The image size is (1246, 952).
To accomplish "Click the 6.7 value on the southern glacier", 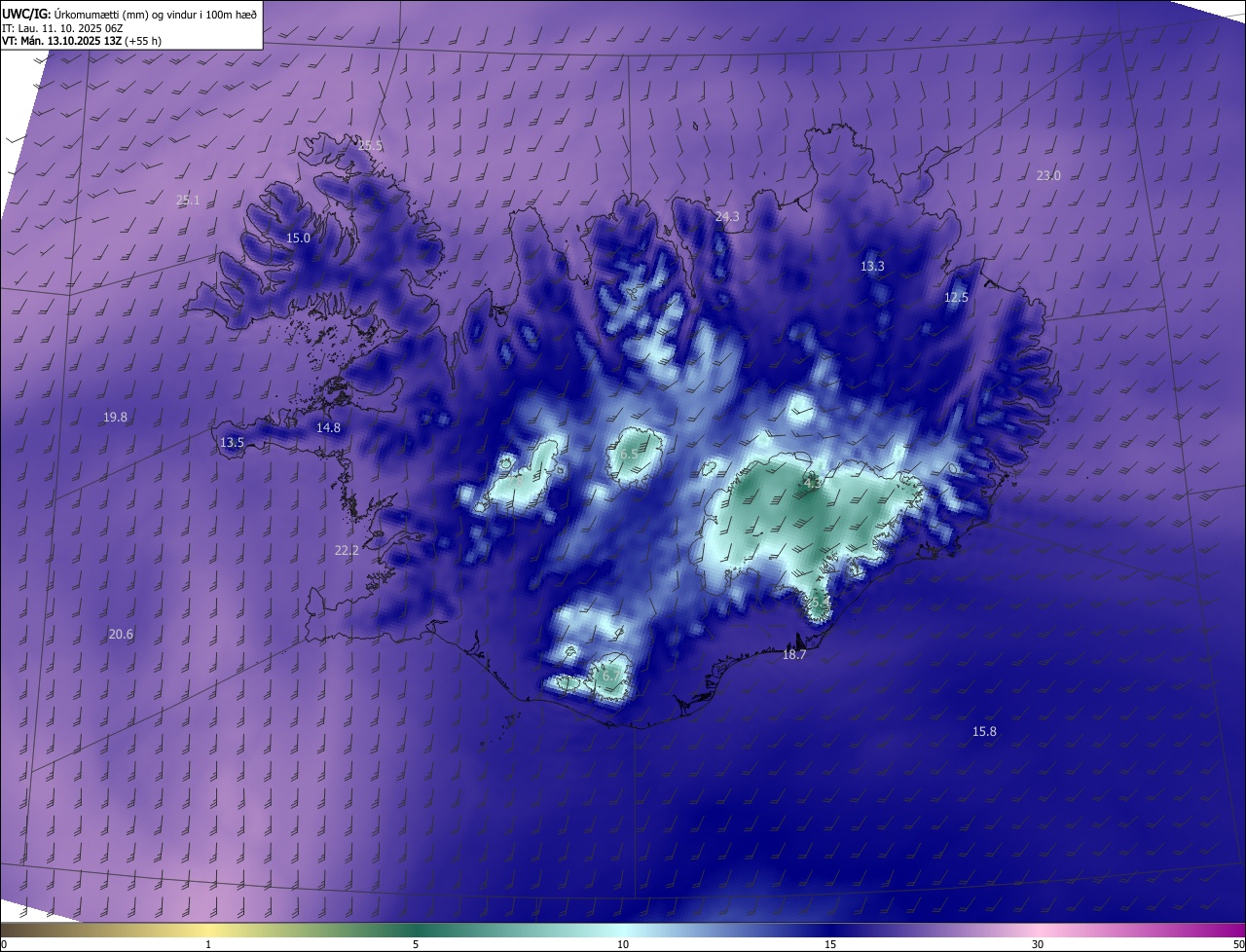I will click(x=610, y=676).
